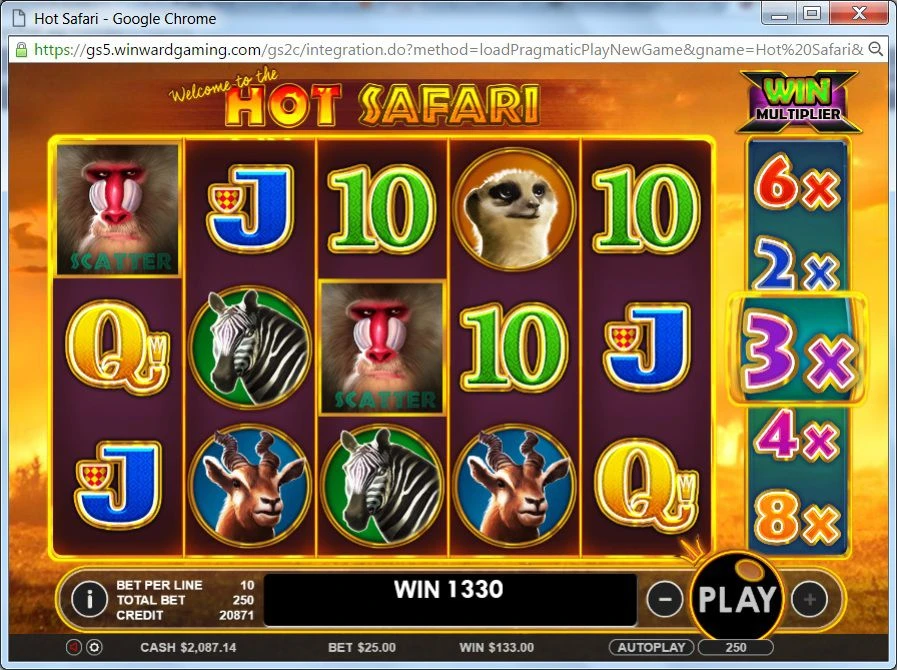Click the 2x win multiplier
Image resolution: width=897 pixels, height=670 pixels.
click(797, 264)
